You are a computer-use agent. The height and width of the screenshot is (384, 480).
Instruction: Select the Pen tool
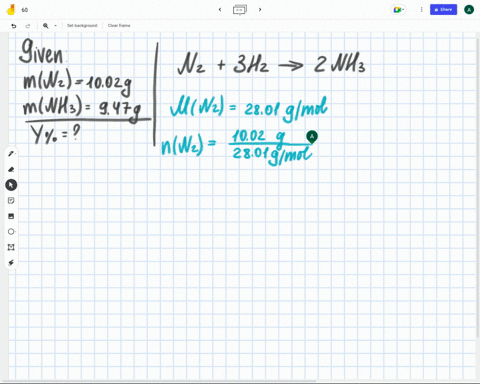[x=11, y=154]
